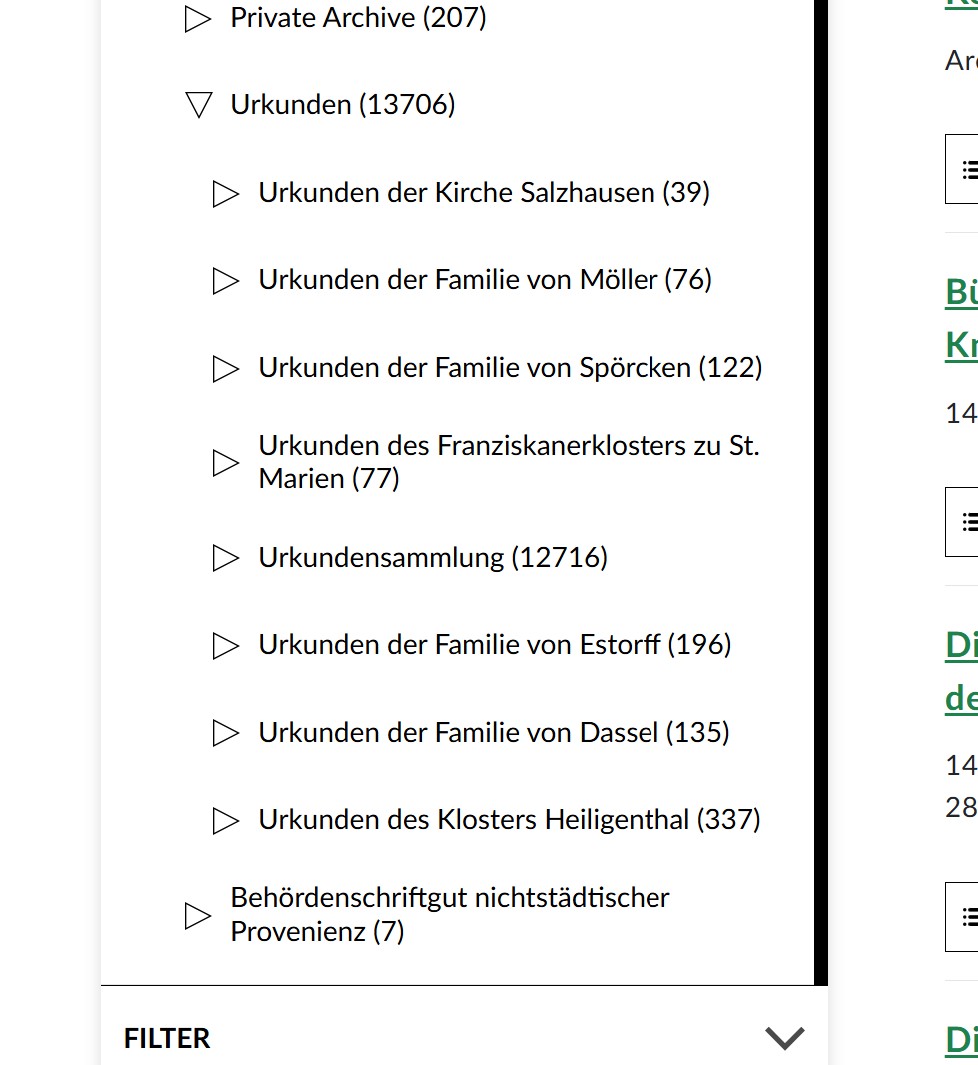Open Urkunden der Familie von Dassel entry
This screenshot has height=1065, width=978.
pos(493,732)
